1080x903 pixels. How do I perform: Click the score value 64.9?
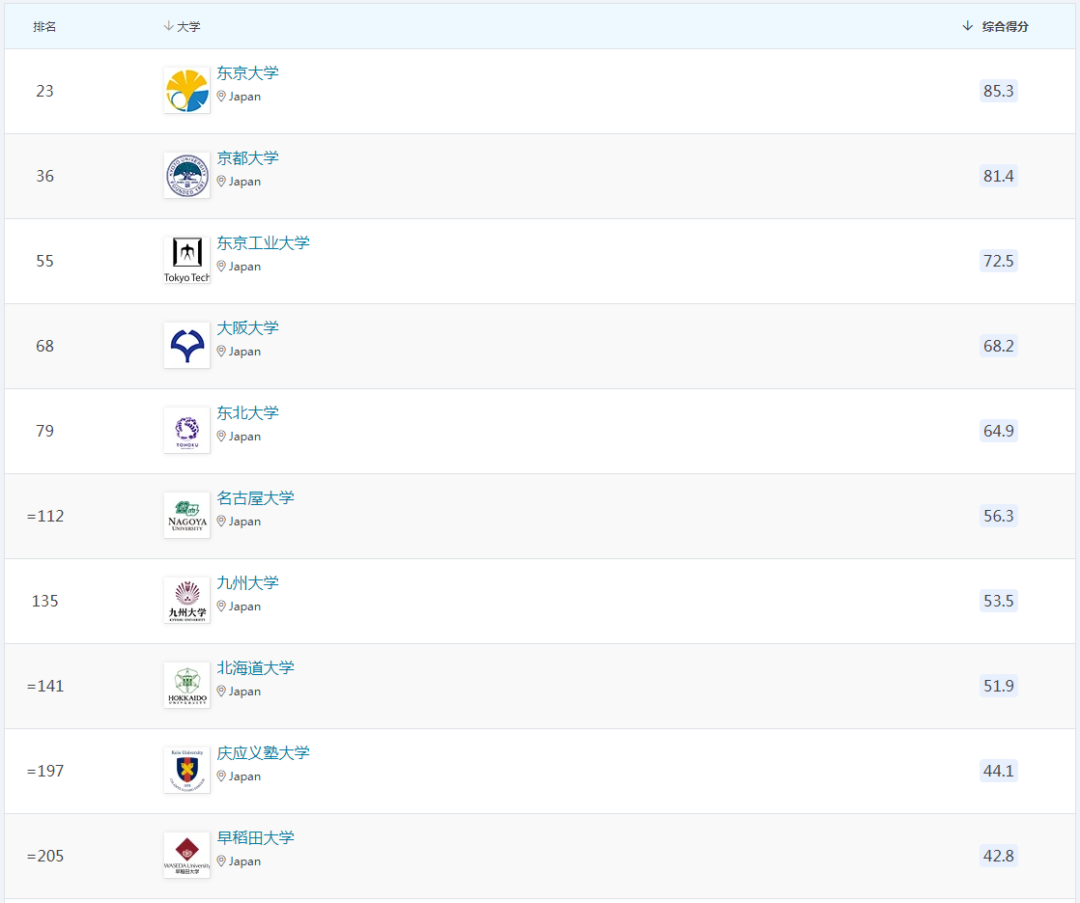pos(998,430)
